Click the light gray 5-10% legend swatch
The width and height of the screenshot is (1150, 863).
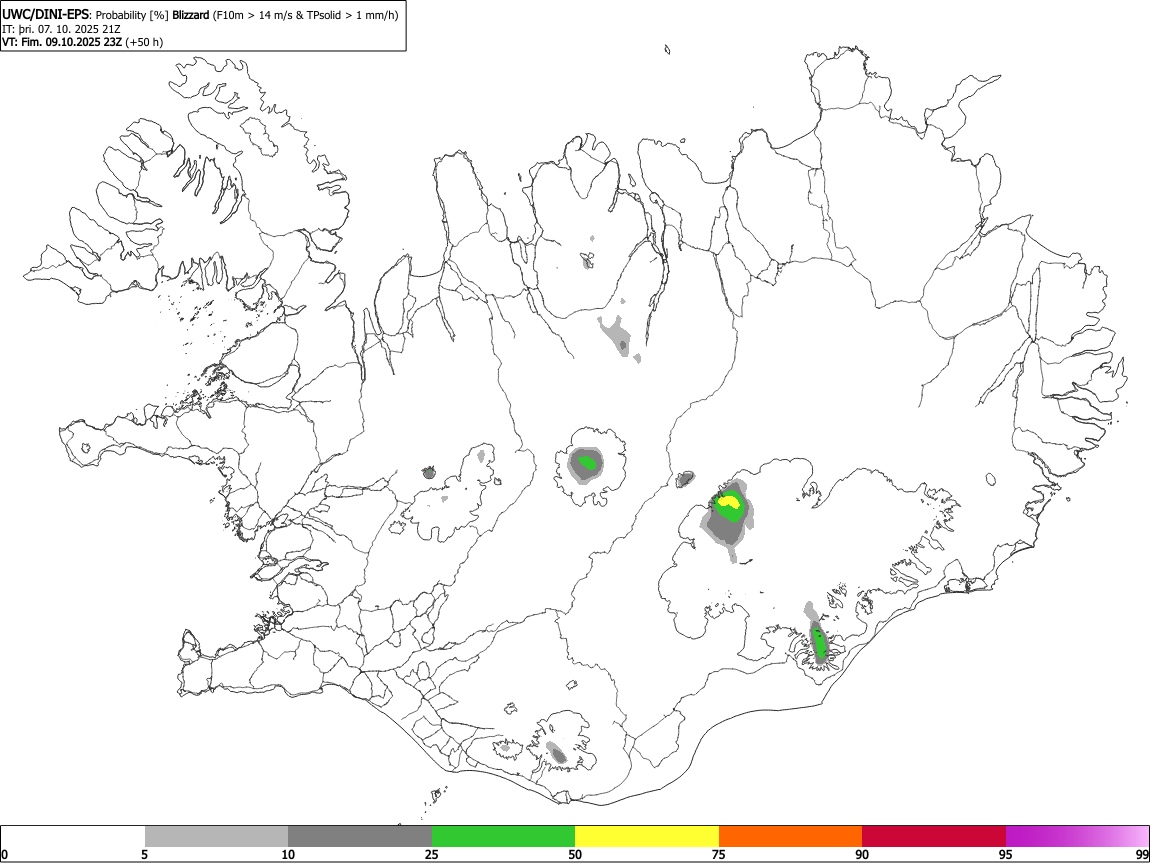[x=216, y=836]
